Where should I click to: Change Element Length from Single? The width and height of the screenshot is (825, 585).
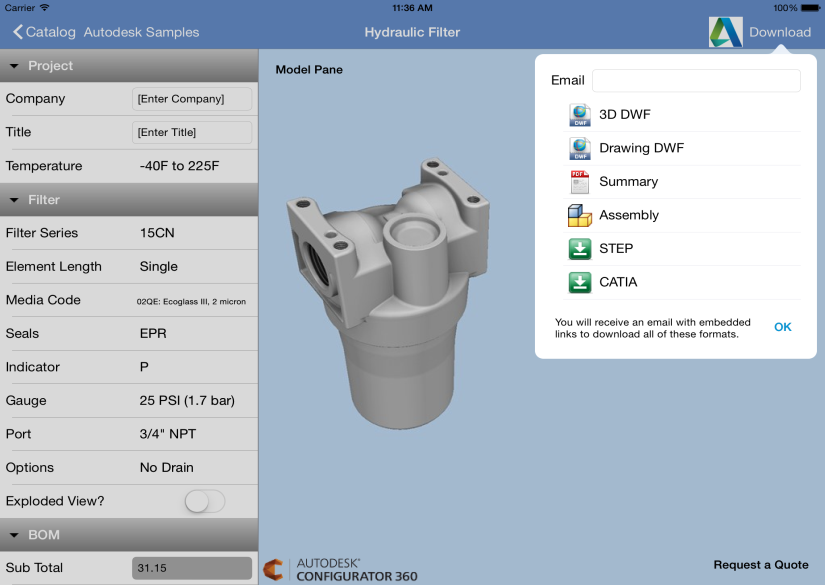pyautogui.click(x=159, y=267)
